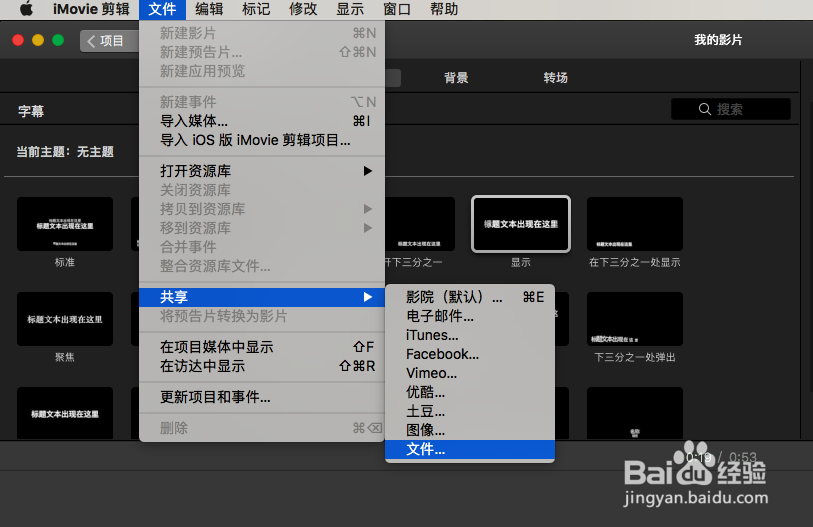The width and height of the screenshot is (813, 527).
Task: Click the 字幕 heading
Action: tap(31, 111)
